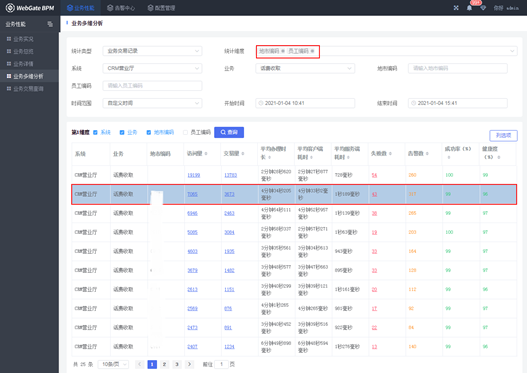Open the page size dropdown 10条/页
The image size is (527, 373).
coord(113,364)
